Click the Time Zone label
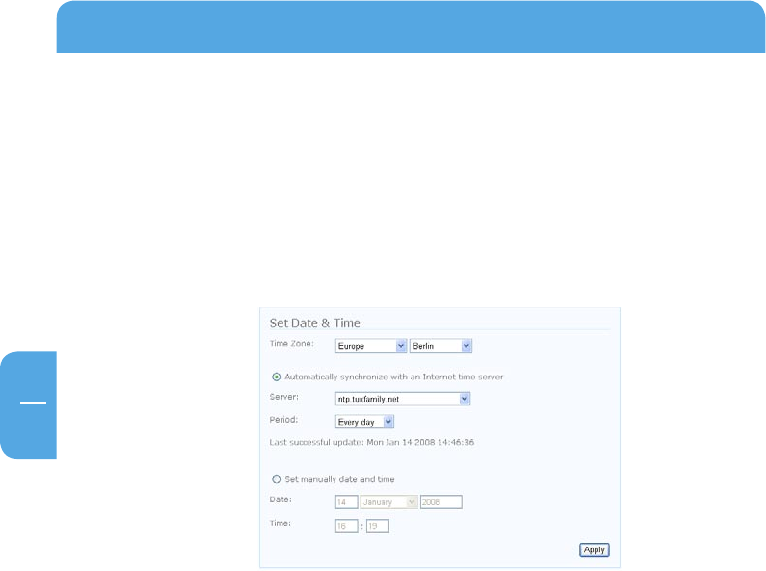766x571 pixels. click(292, 343)
